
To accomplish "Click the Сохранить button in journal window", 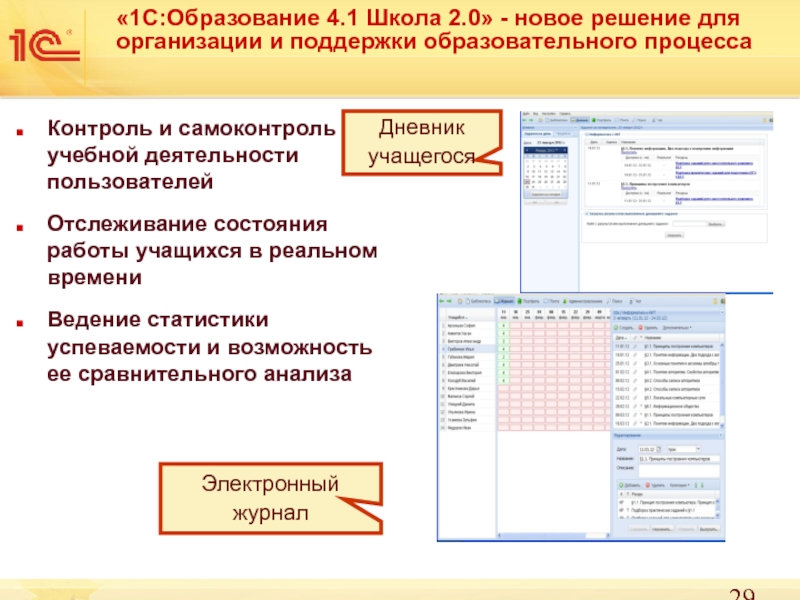I will click(638, 529).
